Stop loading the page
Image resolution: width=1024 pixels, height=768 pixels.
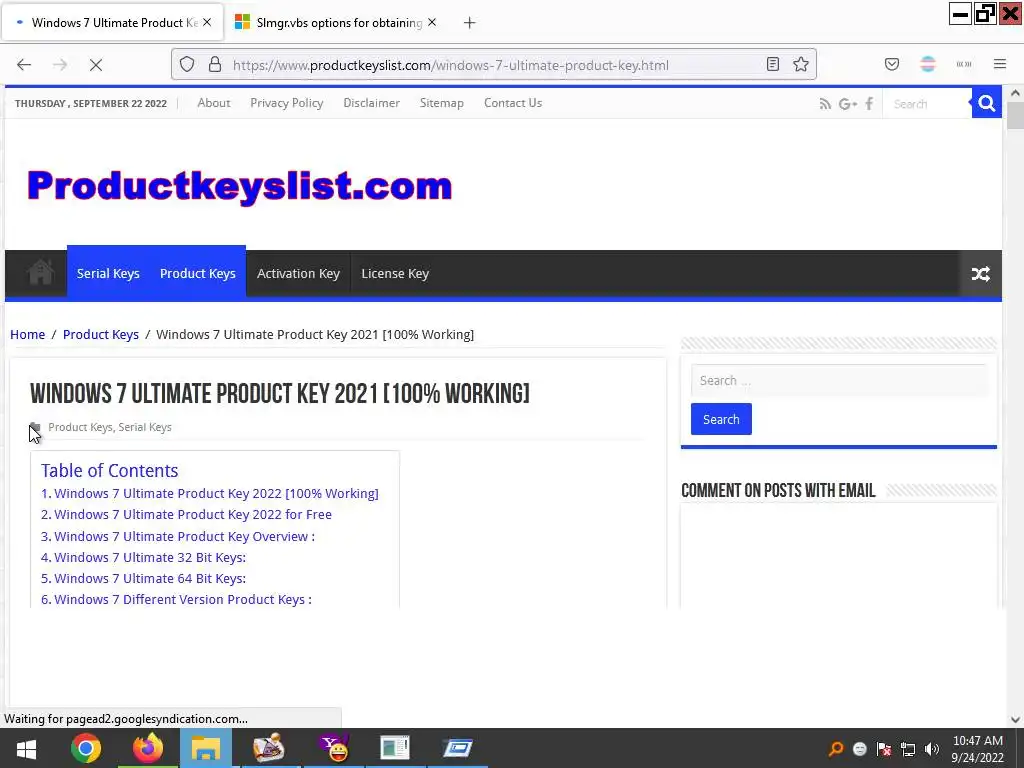tap(95, 65)
